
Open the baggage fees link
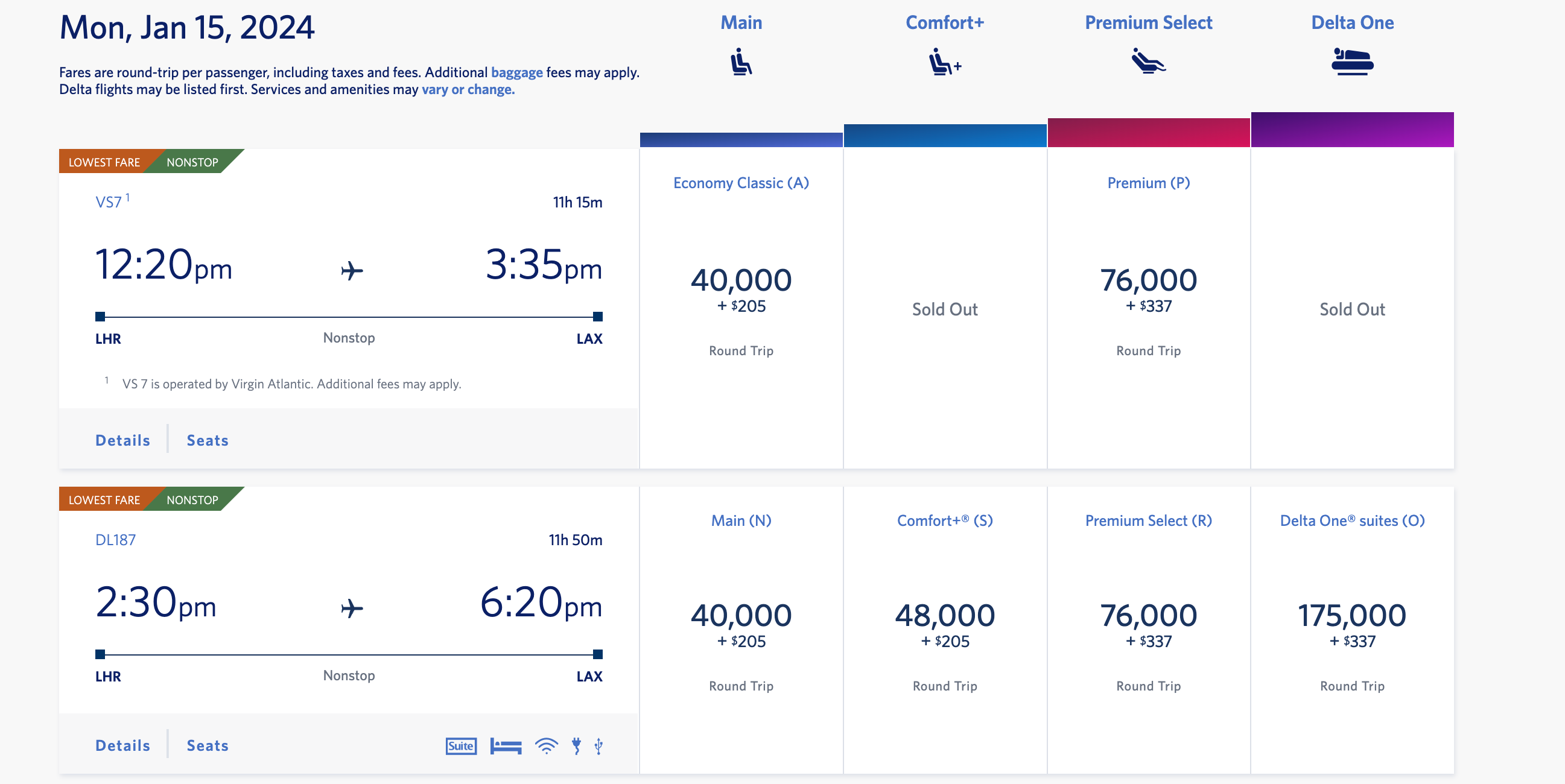point(516,72)
